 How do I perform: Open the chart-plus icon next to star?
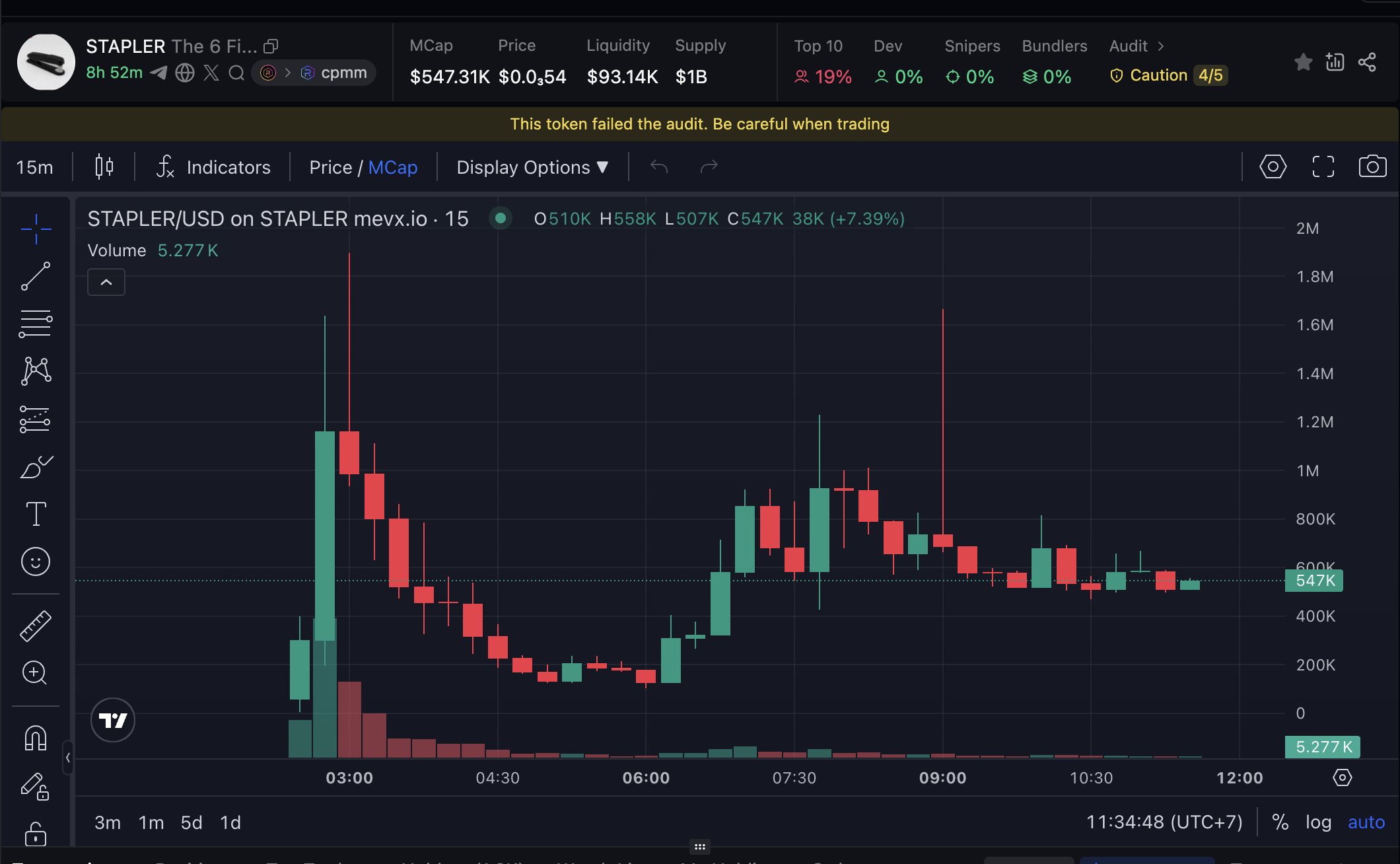coord(1335,62)
